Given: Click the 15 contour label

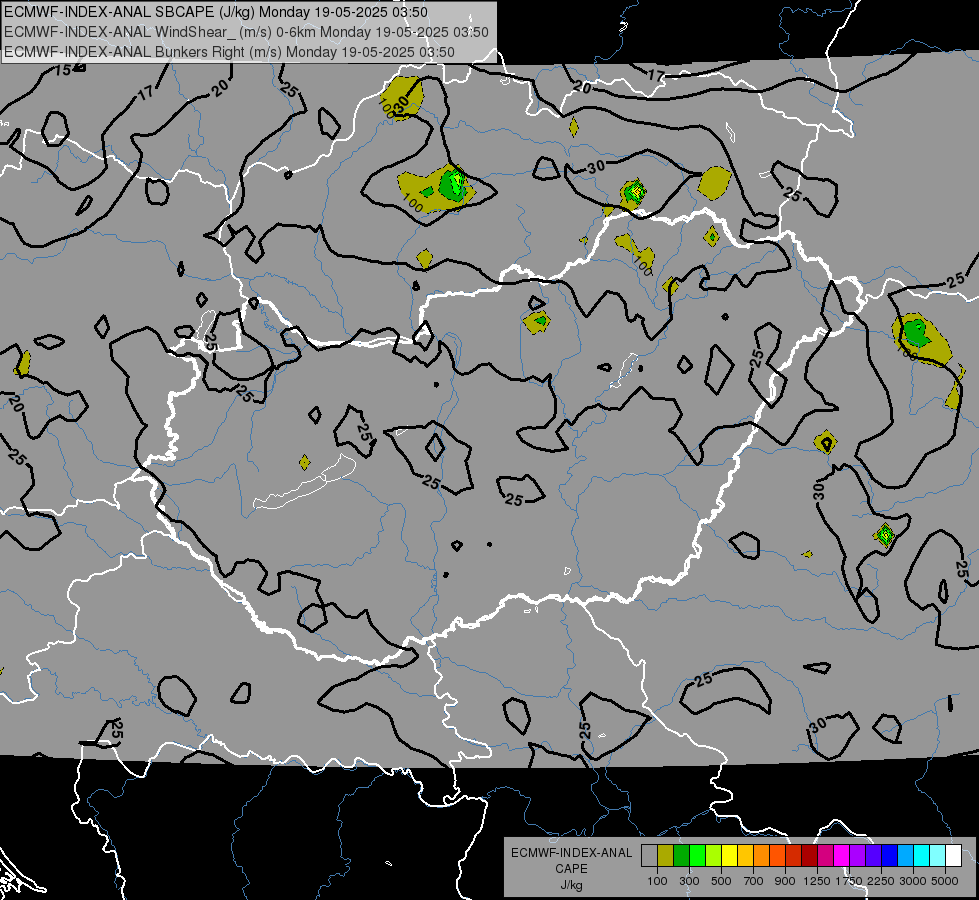Looking at the screenshot, I should 62,70.
